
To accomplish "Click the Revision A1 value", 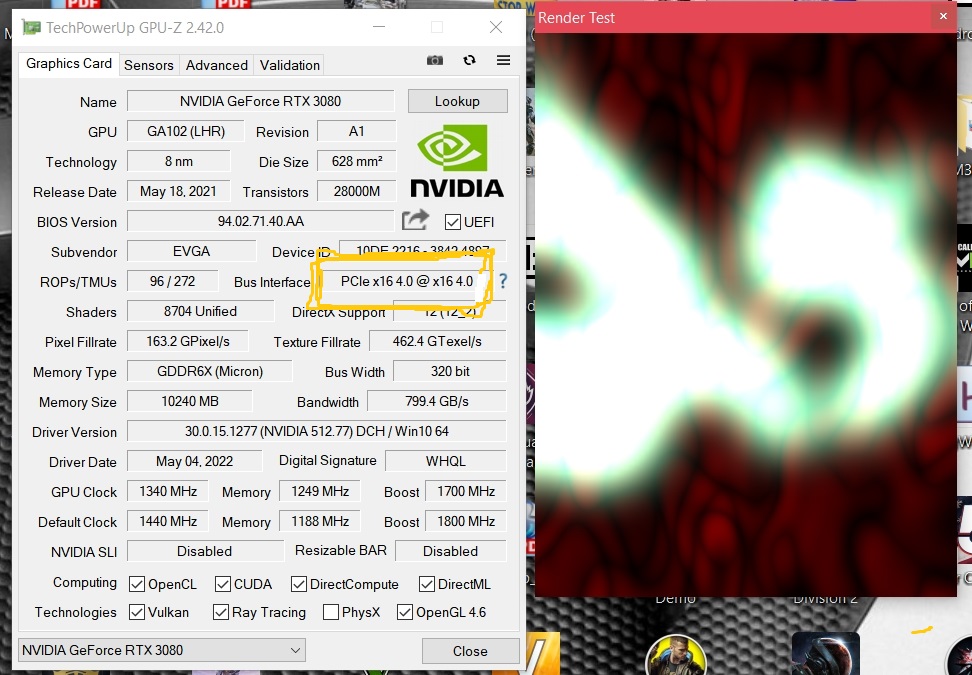I will (x=356, y=131).
